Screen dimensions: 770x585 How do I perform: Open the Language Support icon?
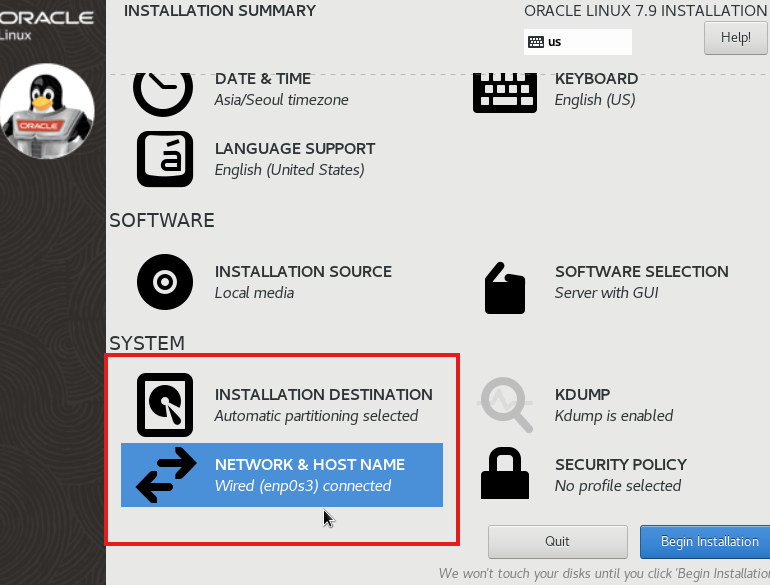click(x=165, y=159)
